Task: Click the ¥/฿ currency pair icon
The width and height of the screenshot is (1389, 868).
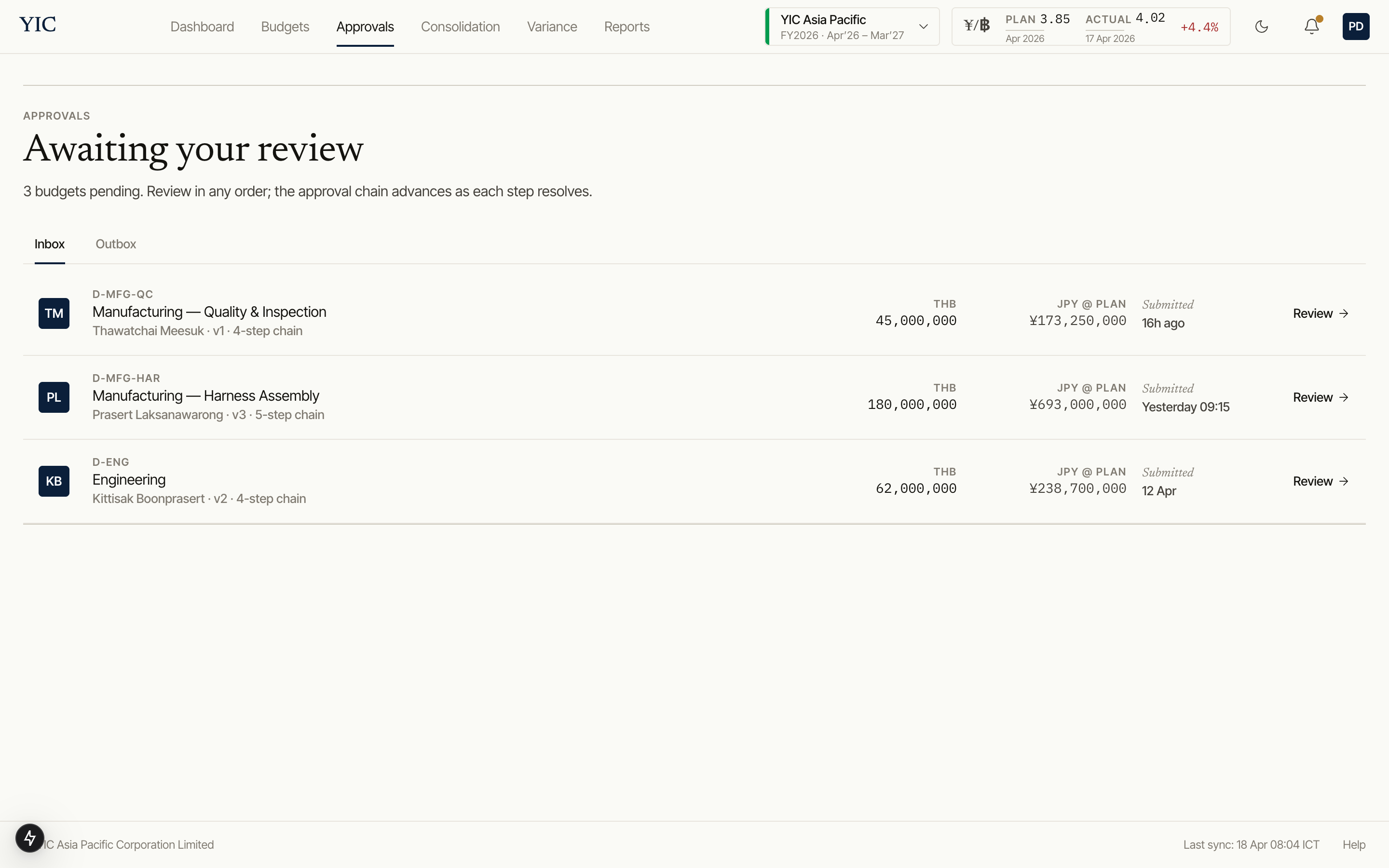Action: (x=977, y=26)
